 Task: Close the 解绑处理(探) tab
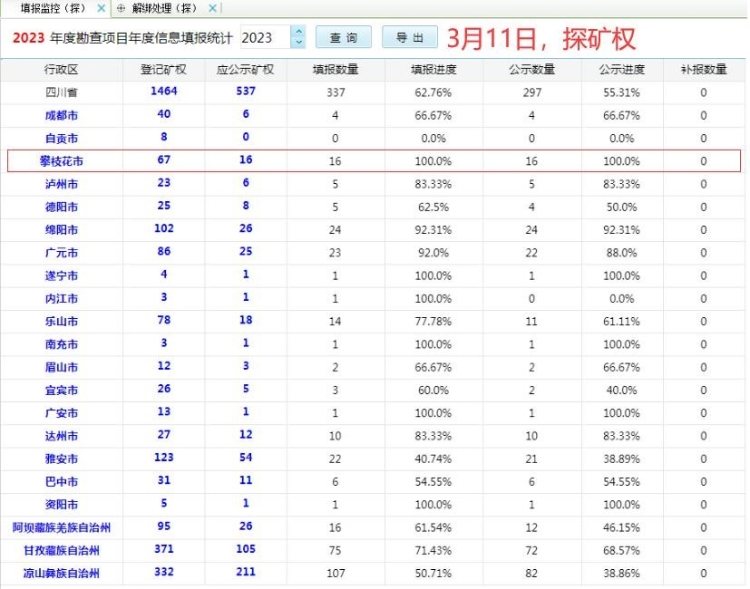(211, 7)
